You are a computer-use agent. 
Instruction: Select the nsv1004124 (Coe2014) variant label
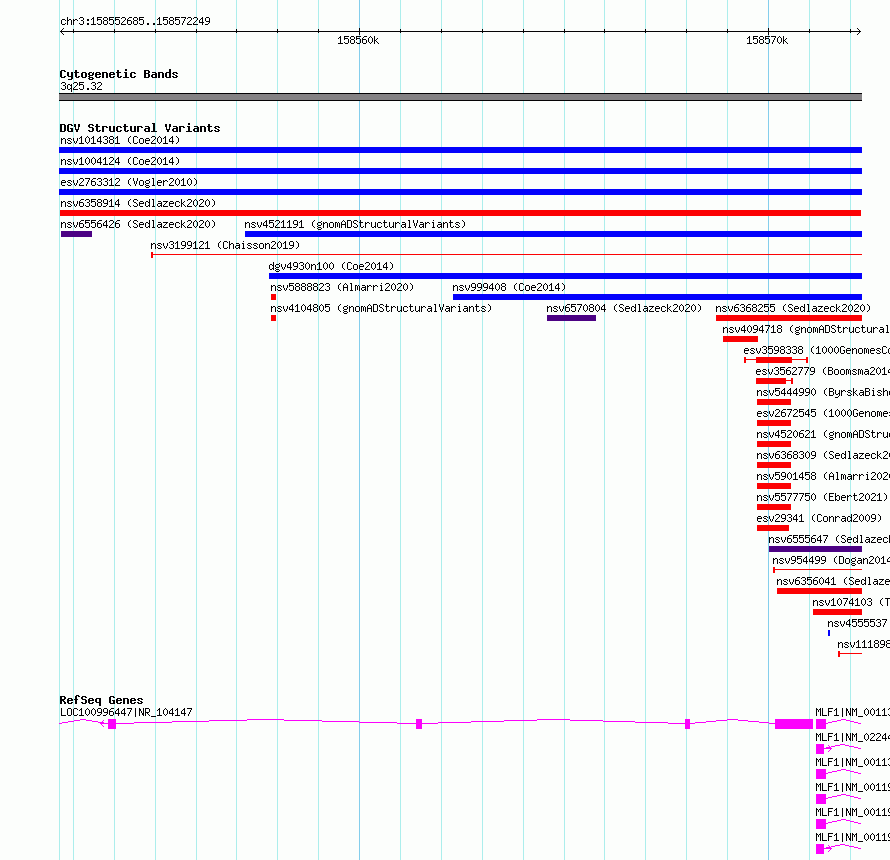(120, 161)
